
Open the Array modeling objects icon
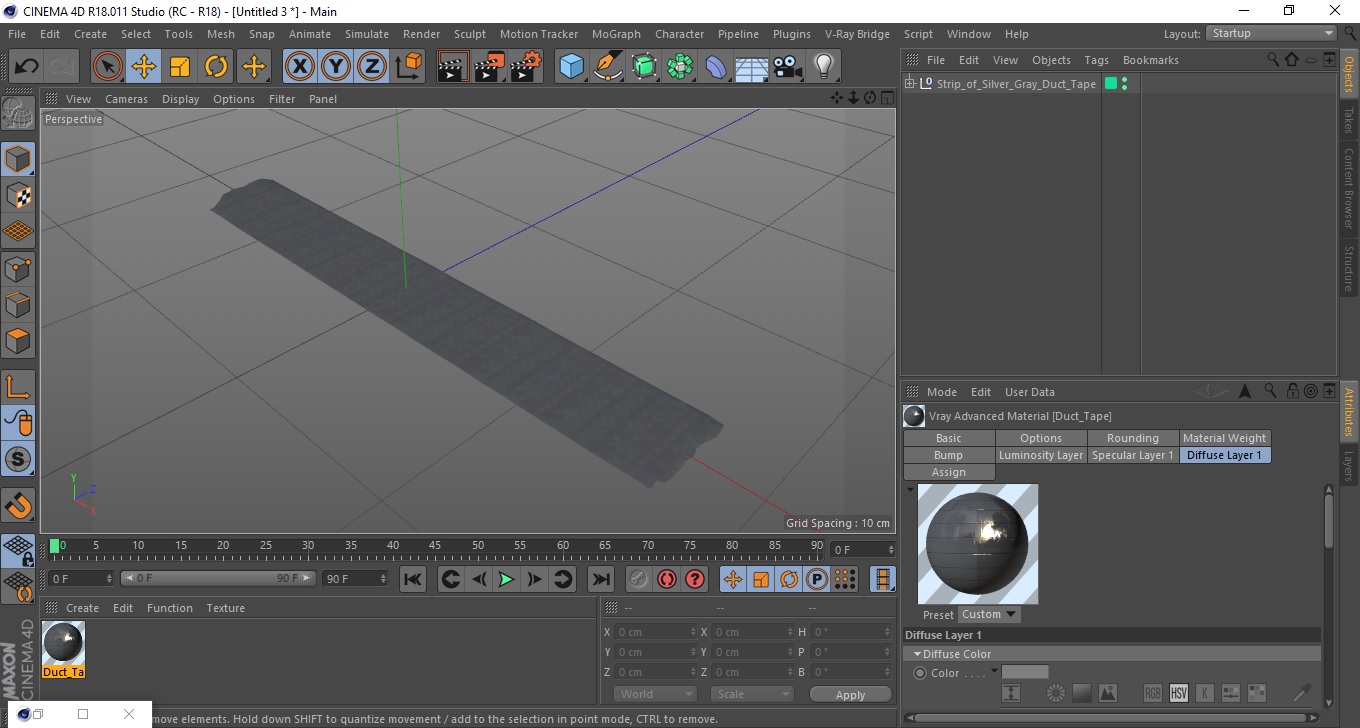680,67
